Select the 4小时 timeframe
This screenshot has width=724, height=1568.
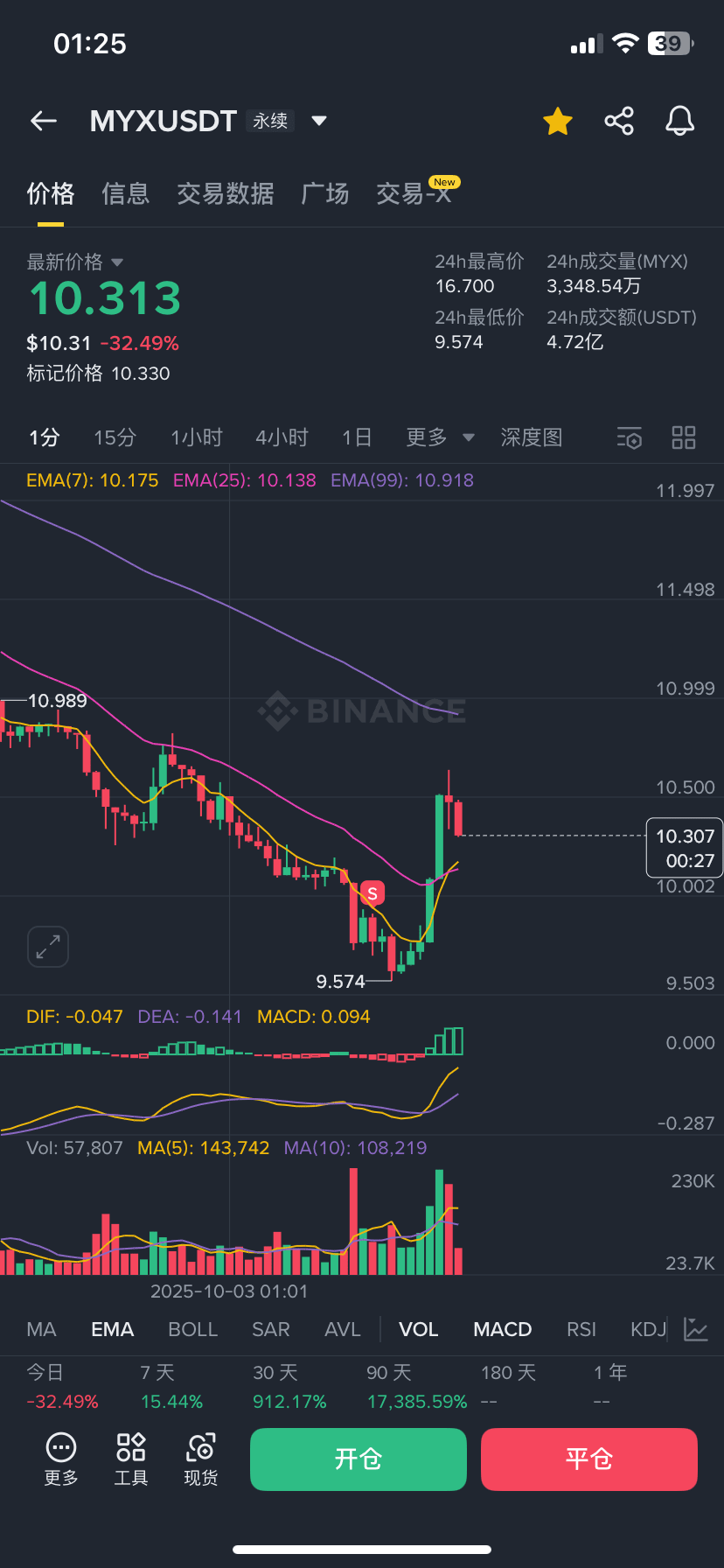tap(282, 437)
